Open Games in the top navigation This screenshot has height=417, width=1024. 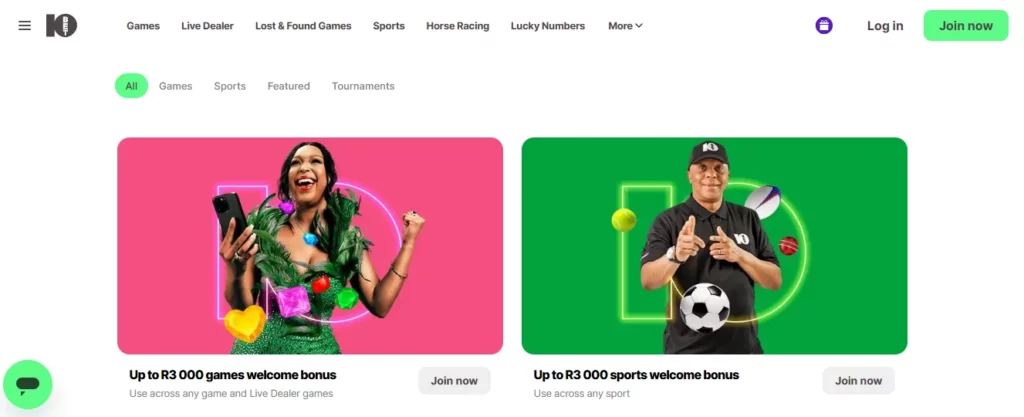click(x=143, y=26)
